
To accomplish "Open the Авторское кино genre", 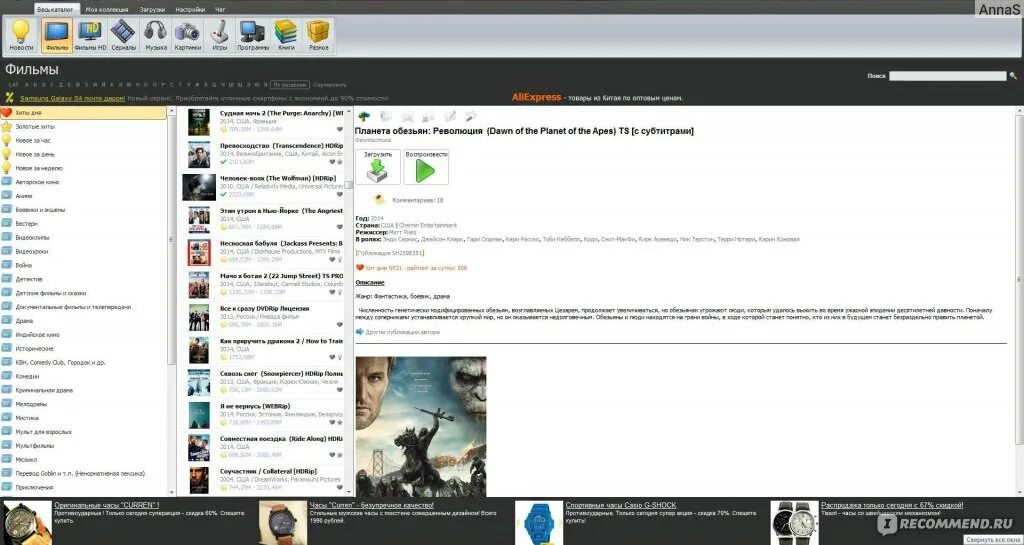I will click(x=84, y=182).
